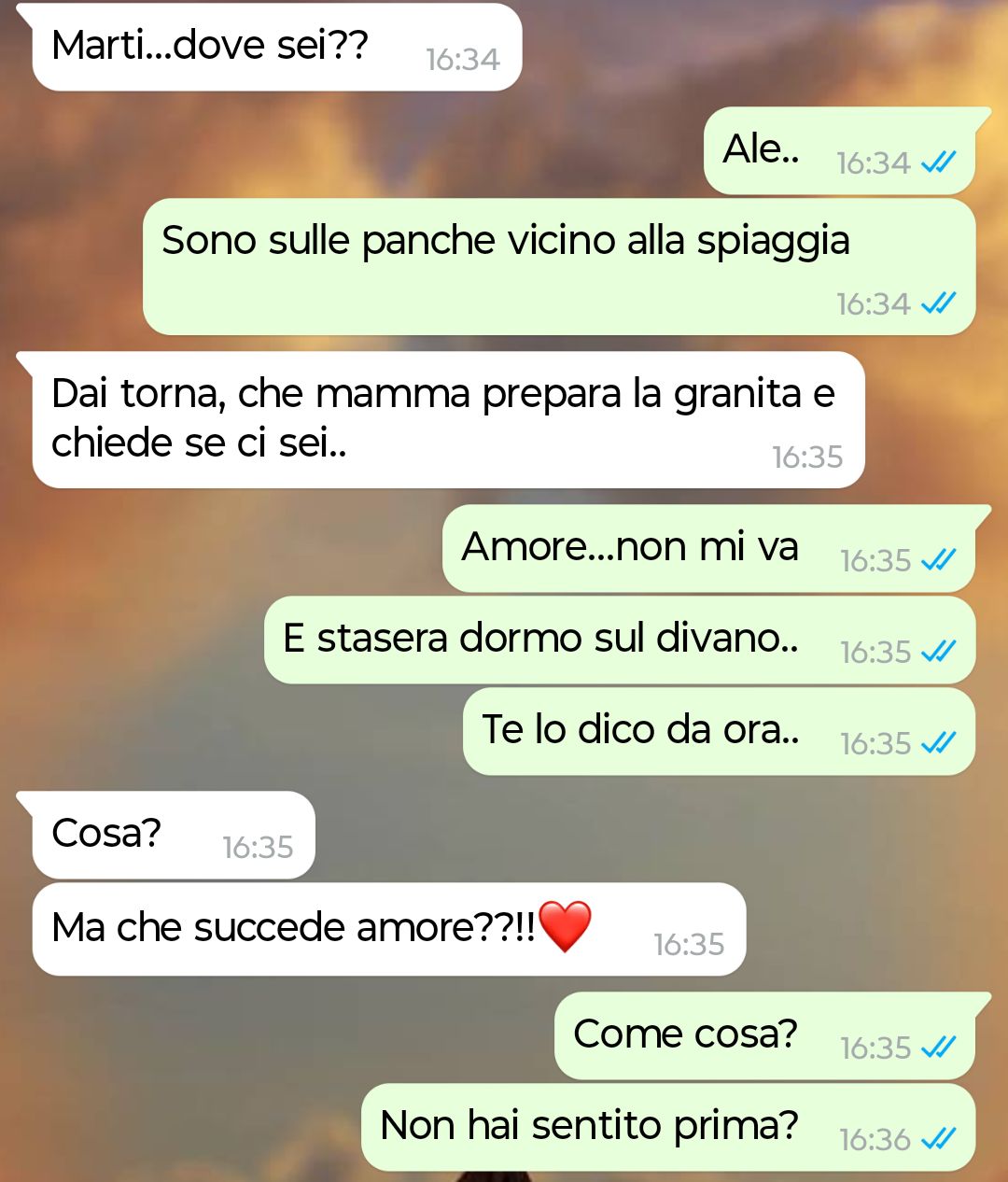Select "Ma che succede amore??!!" message
The image size is (1008, 1182).
pos(389,930)
